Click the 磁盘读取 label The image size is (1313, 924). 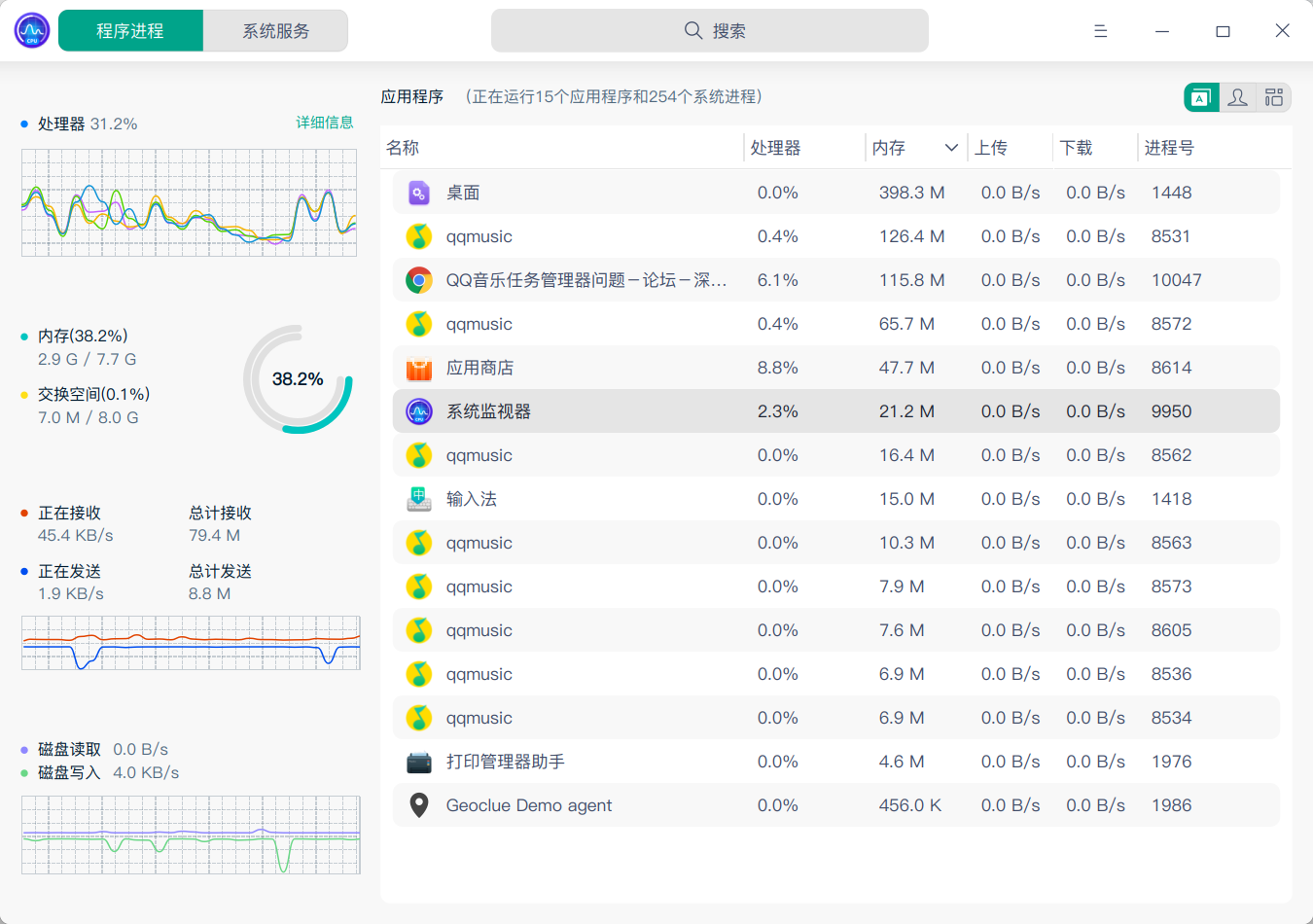pyautogui.click(x=69, y=749)
